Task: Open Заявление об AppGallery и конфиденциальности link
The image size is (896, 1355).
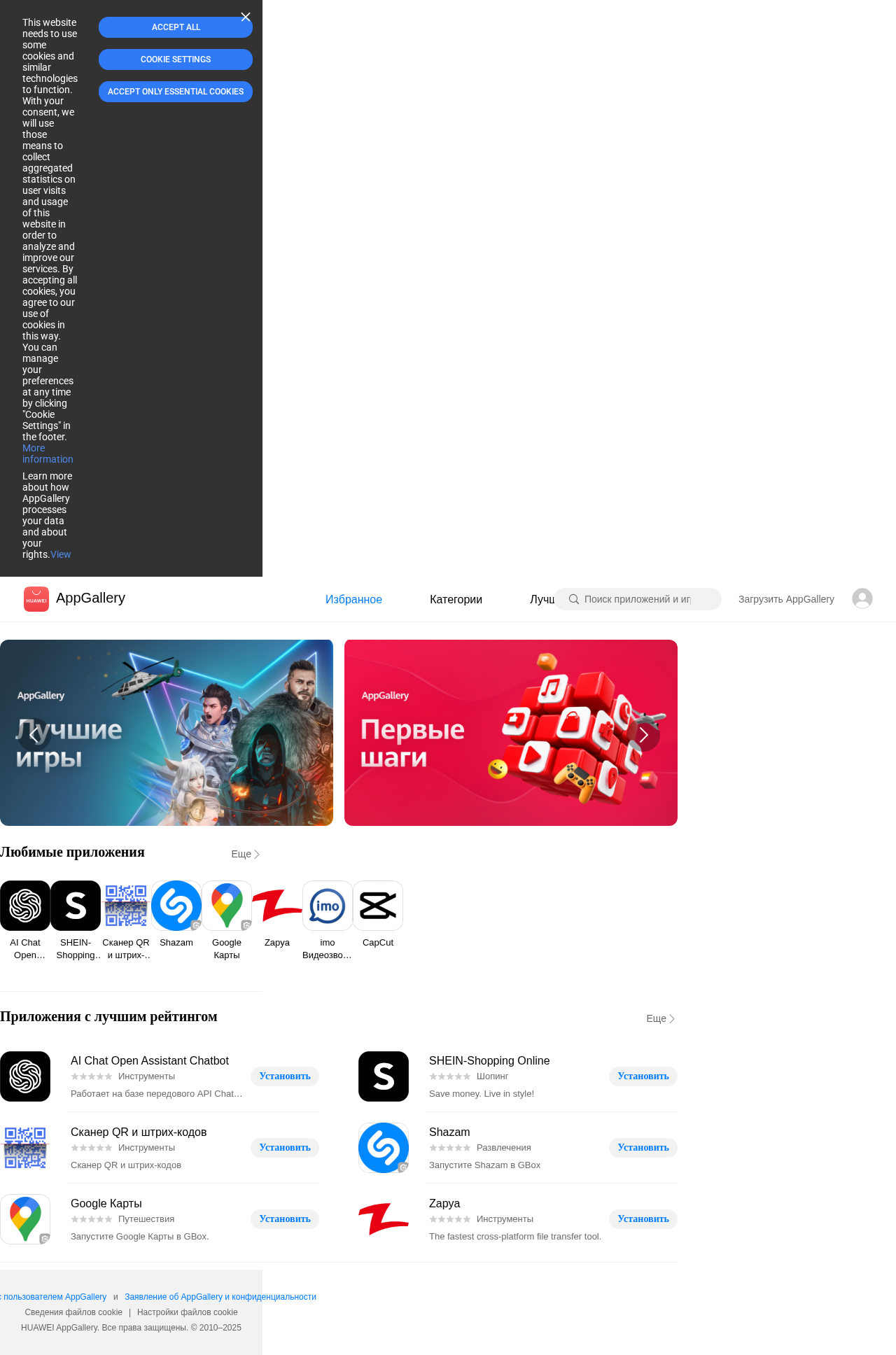Action: point(220,1297)
